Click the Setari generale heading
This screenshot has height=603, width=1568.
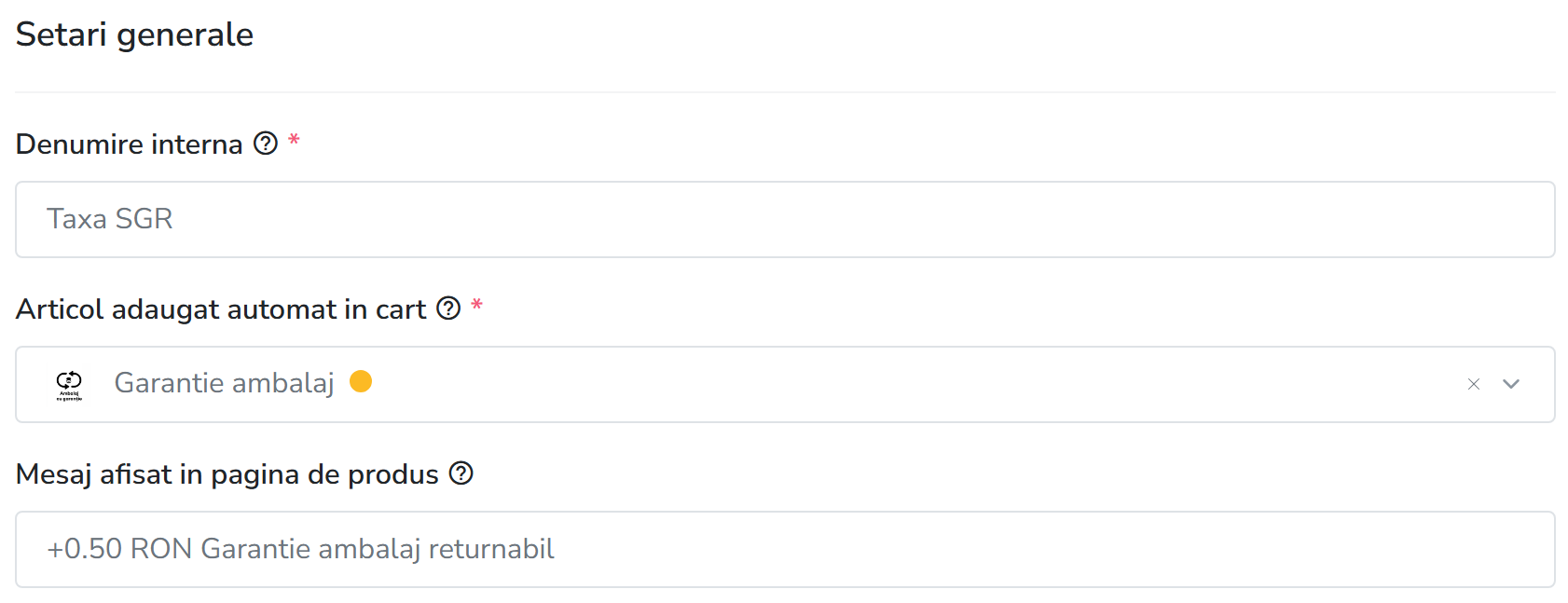click(x=134, y=34)
